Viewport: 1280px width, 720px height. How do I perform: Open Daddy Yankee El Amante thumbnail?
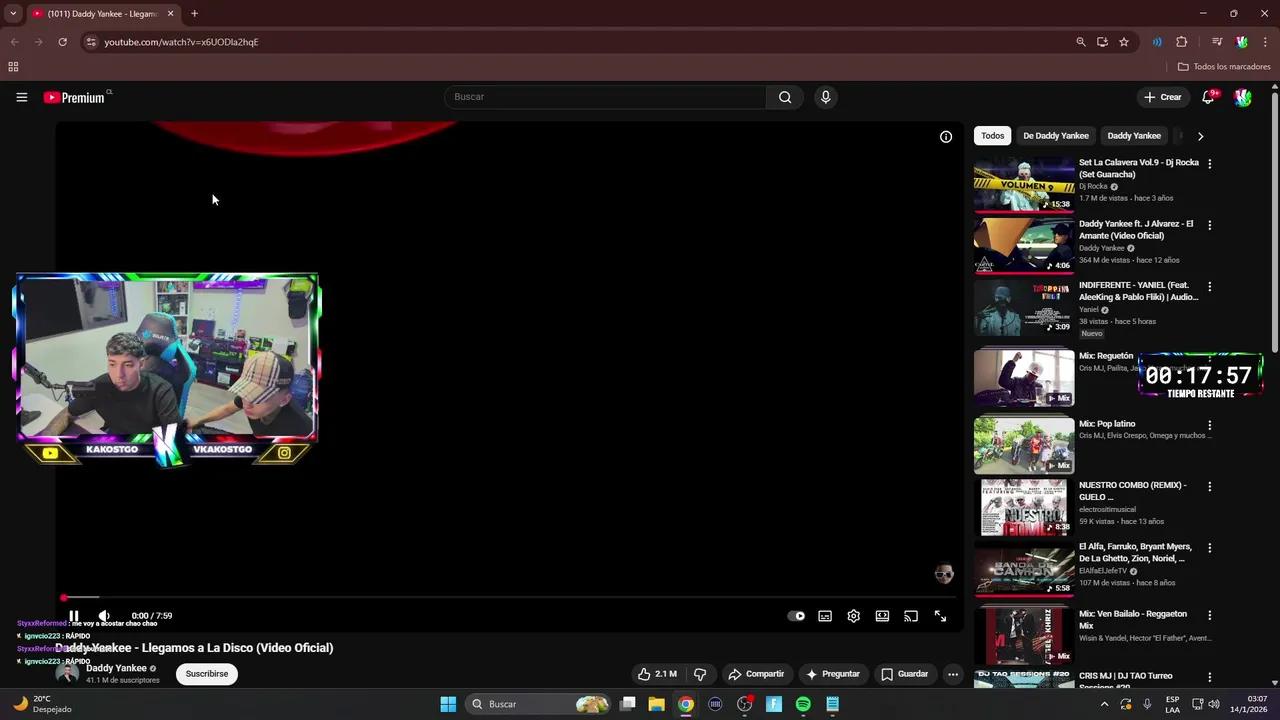point(1024,245)
